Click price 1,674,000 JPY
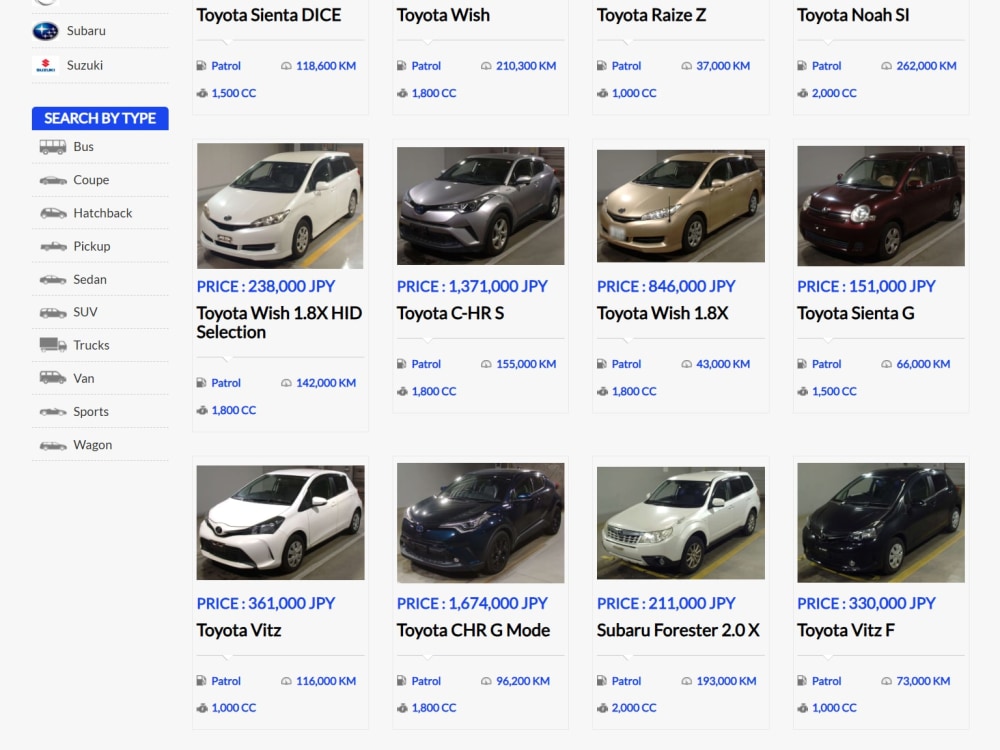The width and height of the screenshot is (1000, 750). [x=472, y=603]
